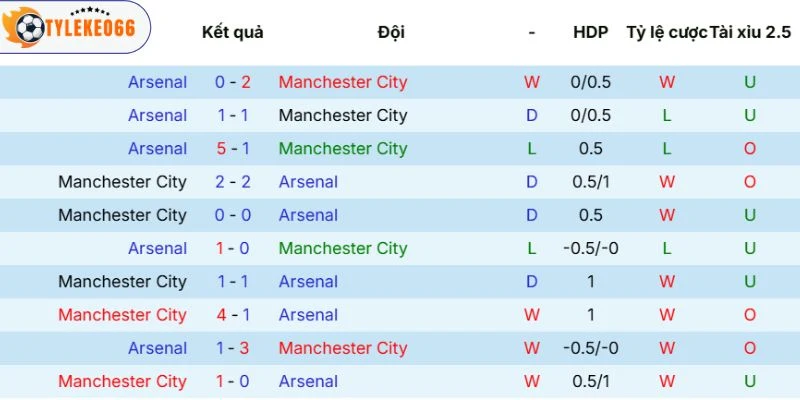Click red Manchester City in the 4 - 1 row
The height and width of the screenshot is (400, 800).
122,315
